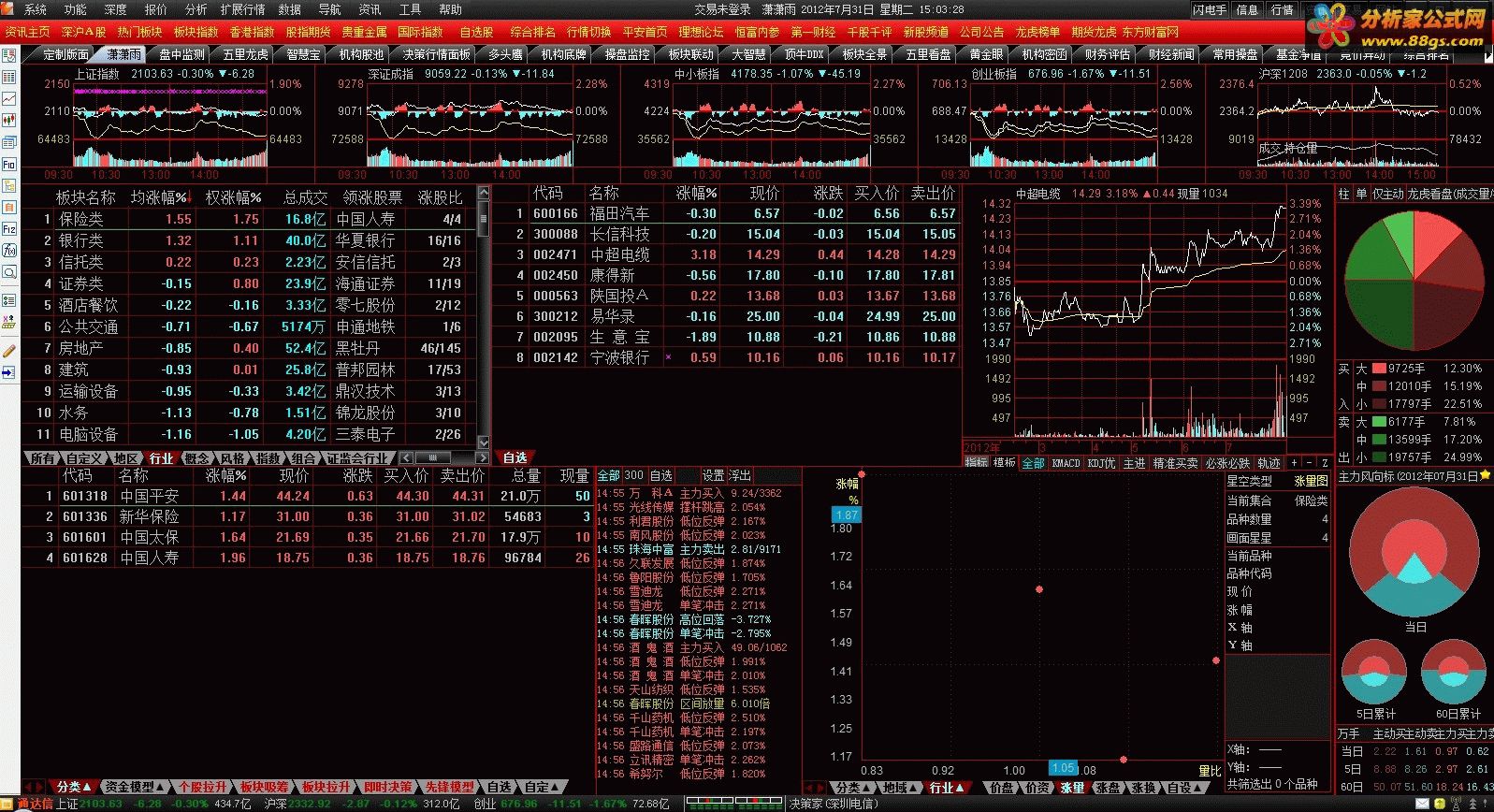The height and width of the screenshot is (812, 1494).
Task: Toggle the 模板 template mode under chart
Action: (x=1004, y=463)
